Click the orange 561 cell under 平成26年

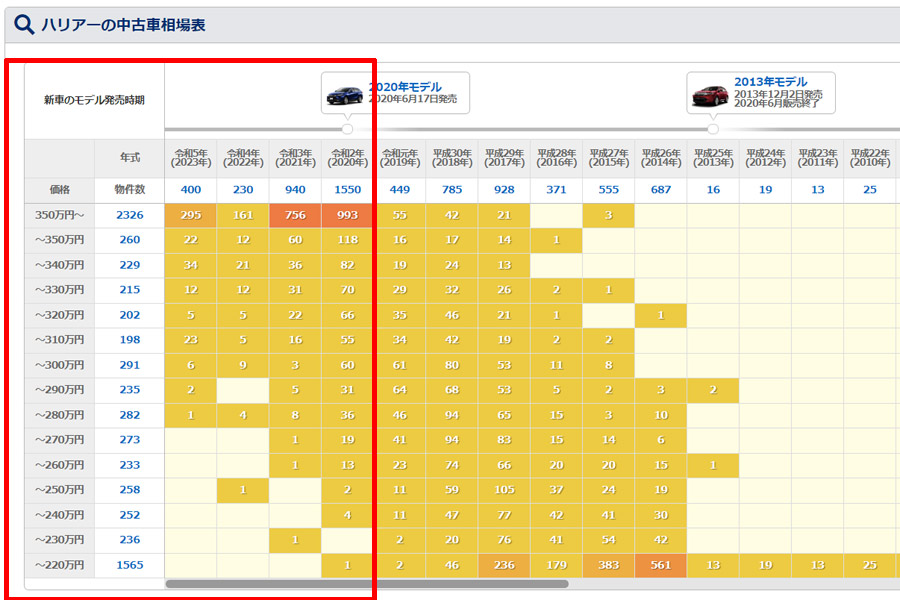pyautogui.click(x=661, y=565)
